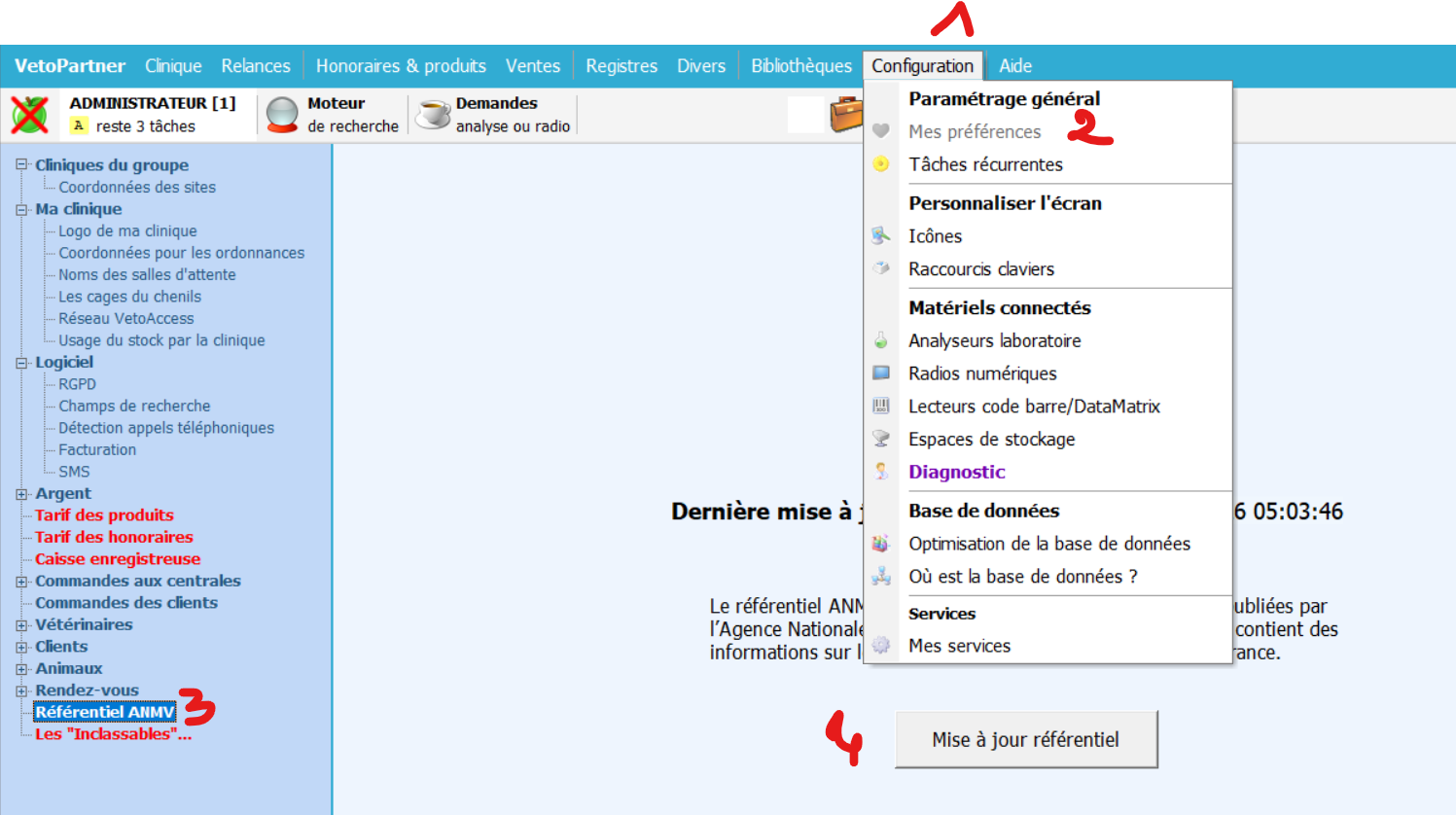Collapse the Logiciel tree section
The width and height of the screenshot is (1456, 815).
(x=21, y=363)
